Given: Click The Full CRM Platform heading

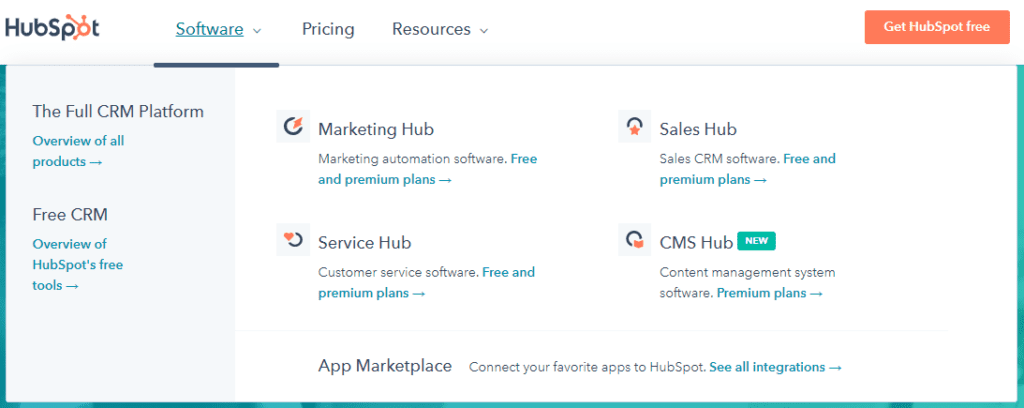Looking at the screenshot, I should 118,111.
